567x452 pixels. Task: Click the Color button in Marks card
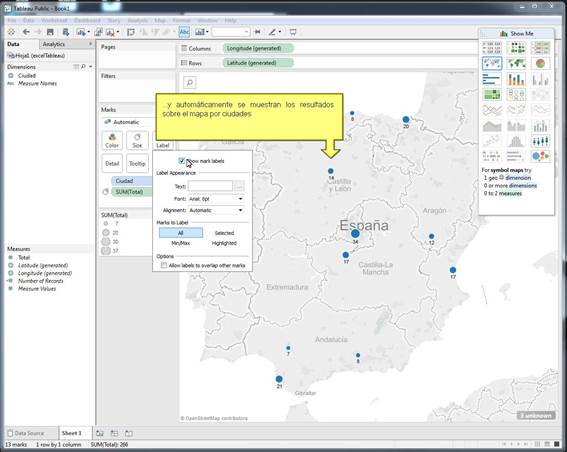112,140
